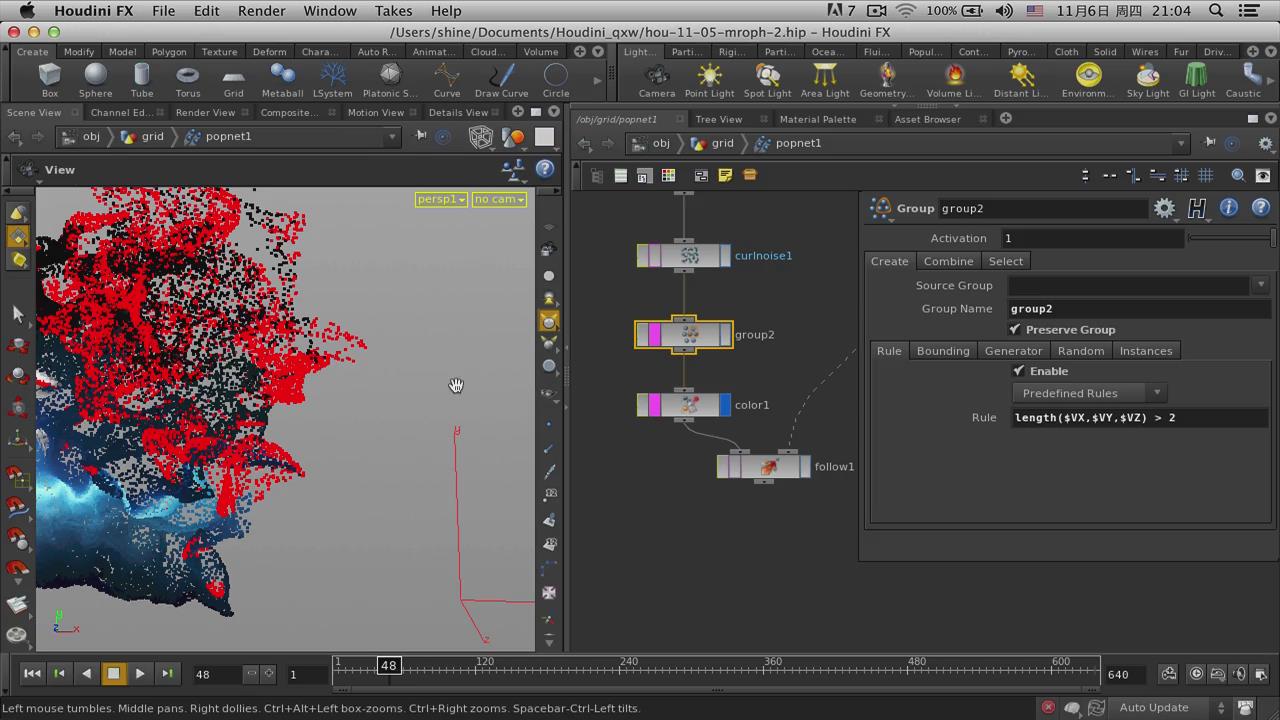Toggle display flag on color1 node

click(x=725, y=405)
